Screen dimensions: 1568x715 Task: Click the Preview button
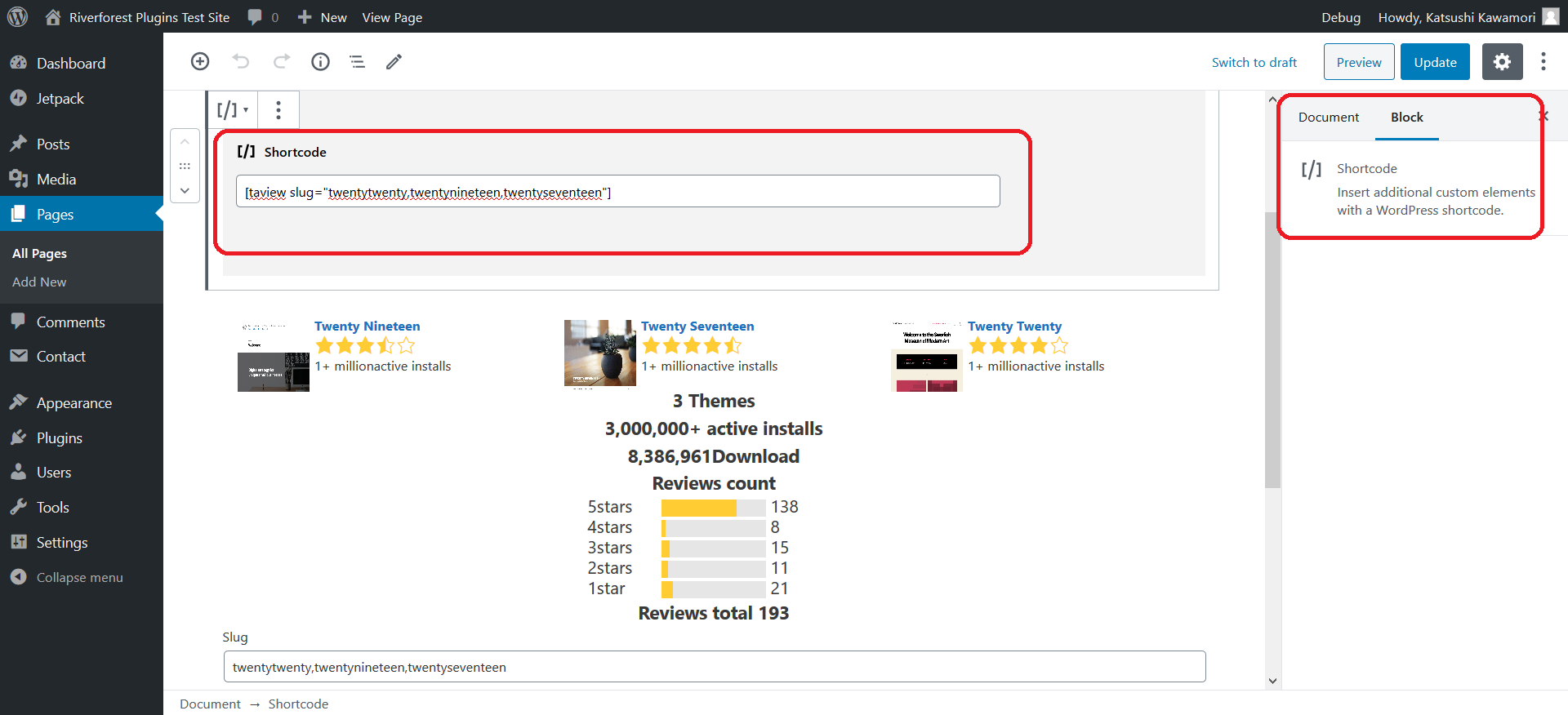point(1359,62)
